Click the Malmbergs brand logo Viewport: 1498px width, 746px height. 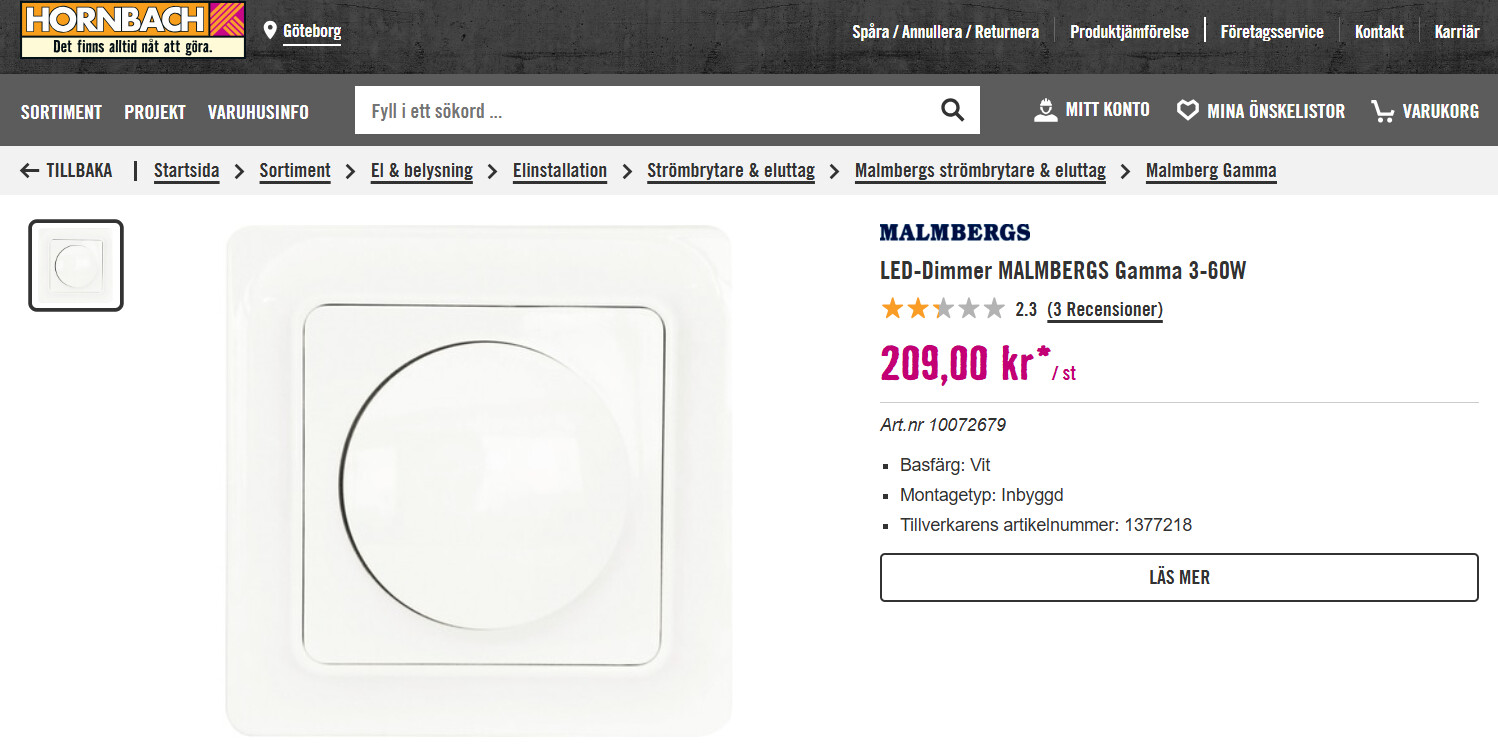pyautogui.click(x=955, y=232)
